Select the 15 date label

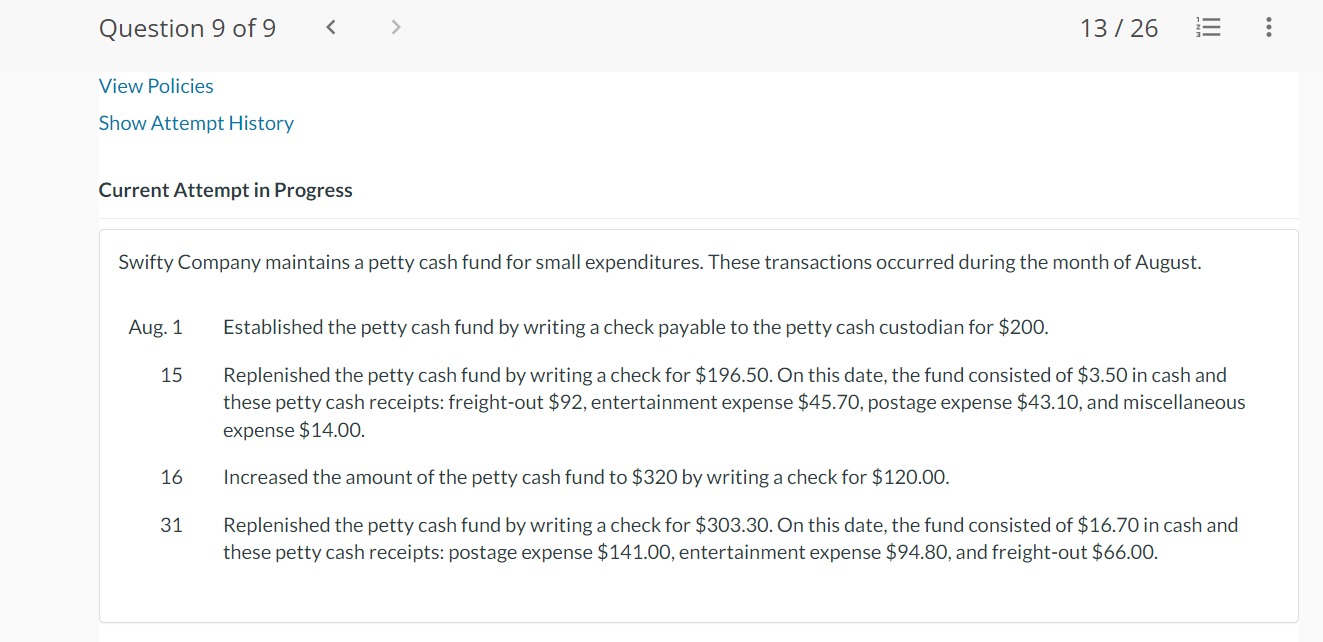tap(171, 375)
